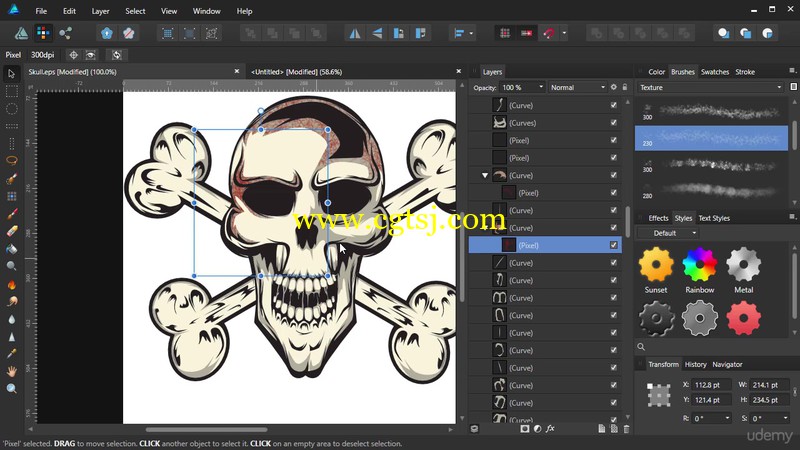800x450 pixels.
Task: Open the Layer menu
Action: (x=100, y=11)
